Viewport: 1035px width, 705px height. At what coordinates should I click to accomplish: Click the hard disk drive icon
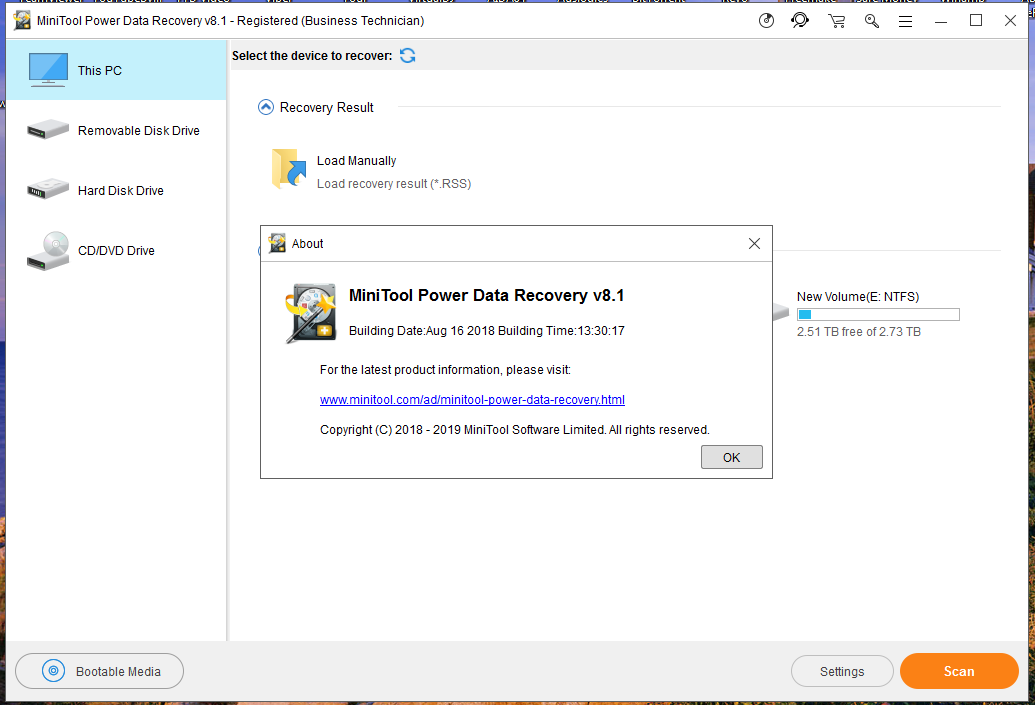(48, 189)
